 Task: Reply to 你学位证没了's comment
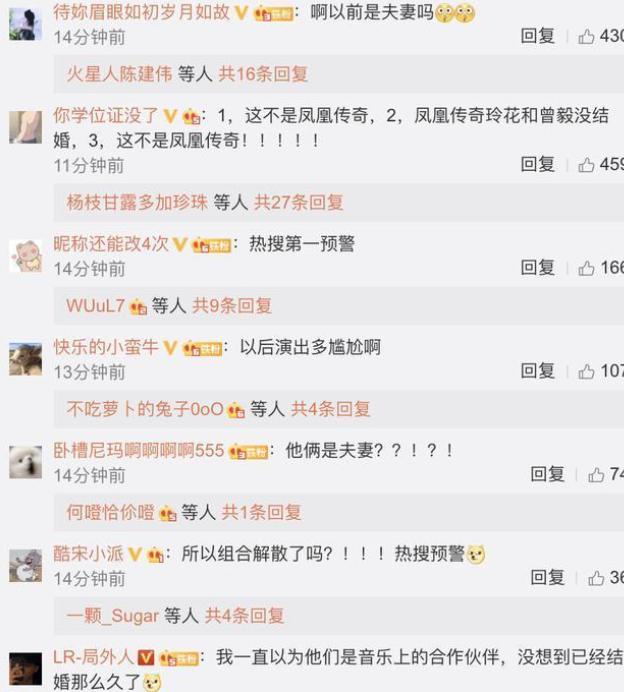(538, 164)
